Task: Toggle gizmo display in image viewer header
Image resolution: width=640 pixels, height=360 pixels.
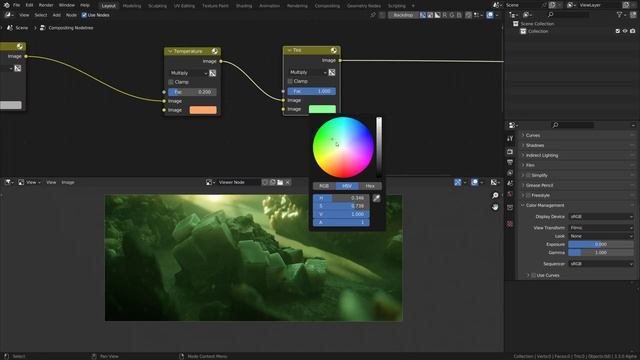Action: 458,182
